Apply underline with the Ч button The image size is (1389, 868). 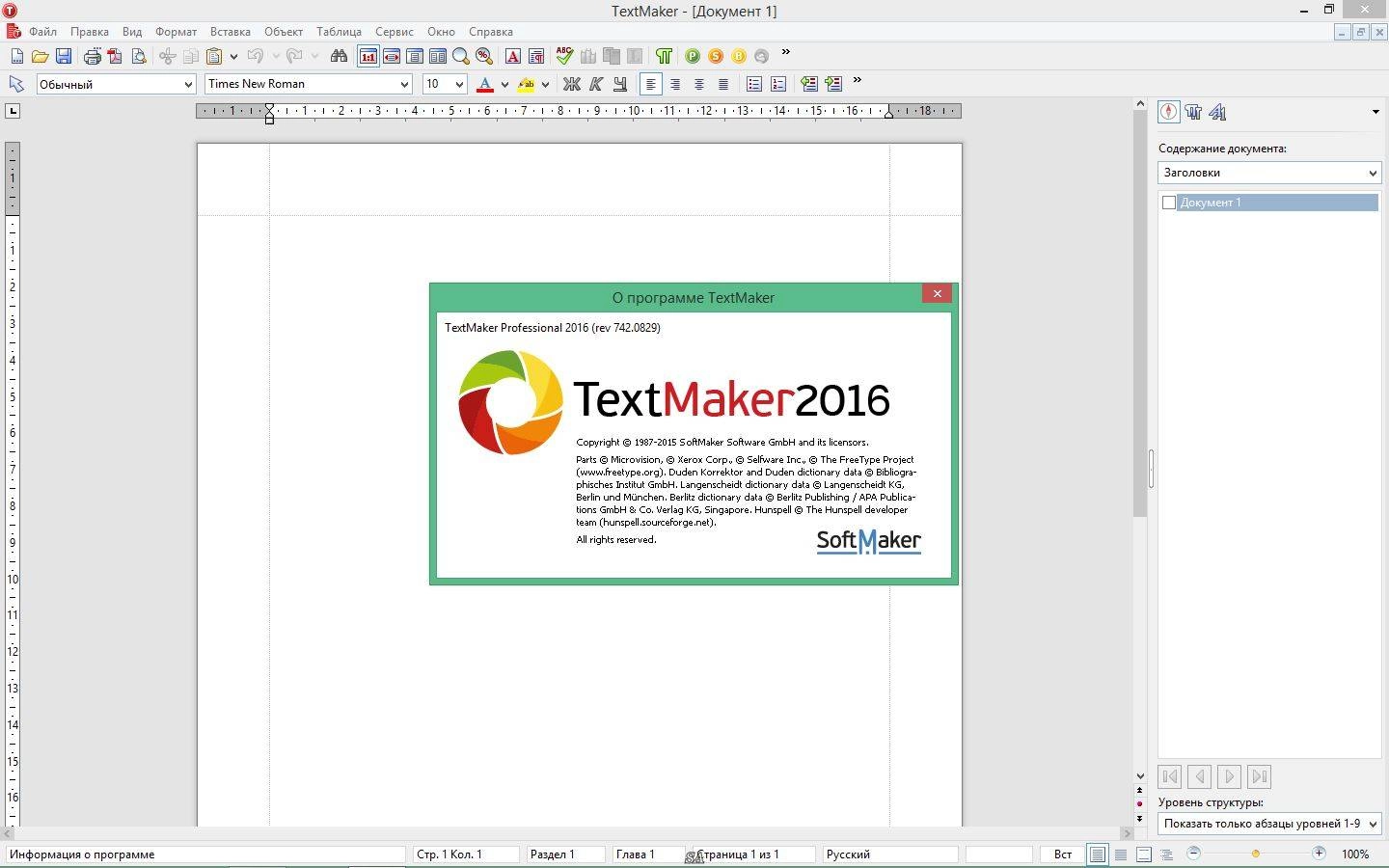[620, 84]
